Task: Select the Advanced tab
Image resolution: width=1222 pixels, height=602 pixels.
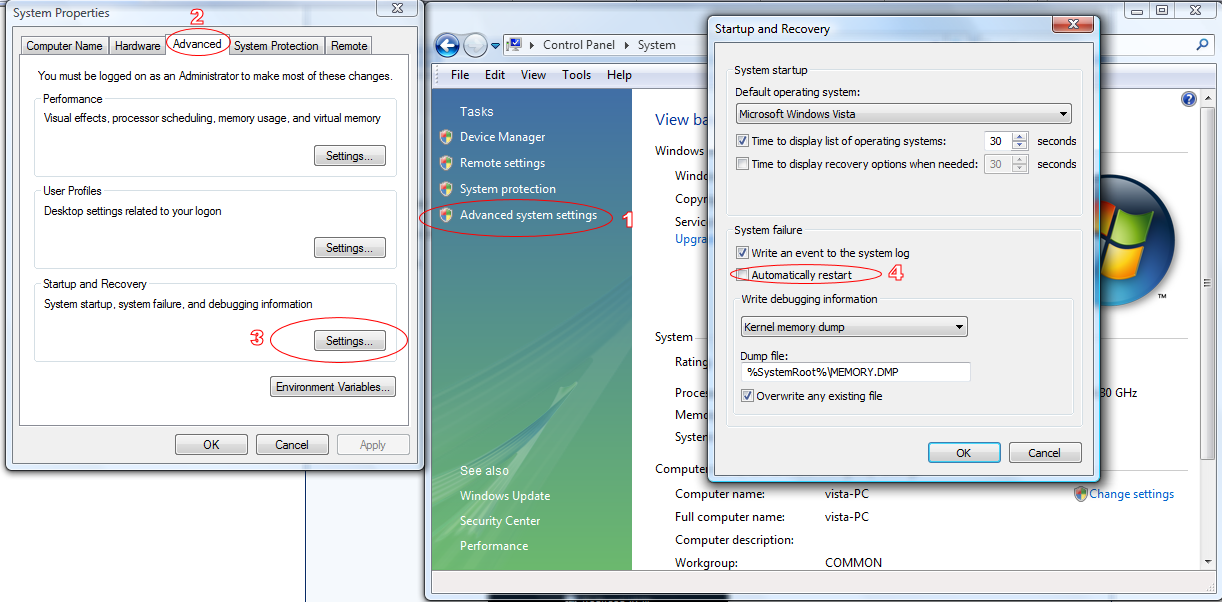Action: (197, 44)
